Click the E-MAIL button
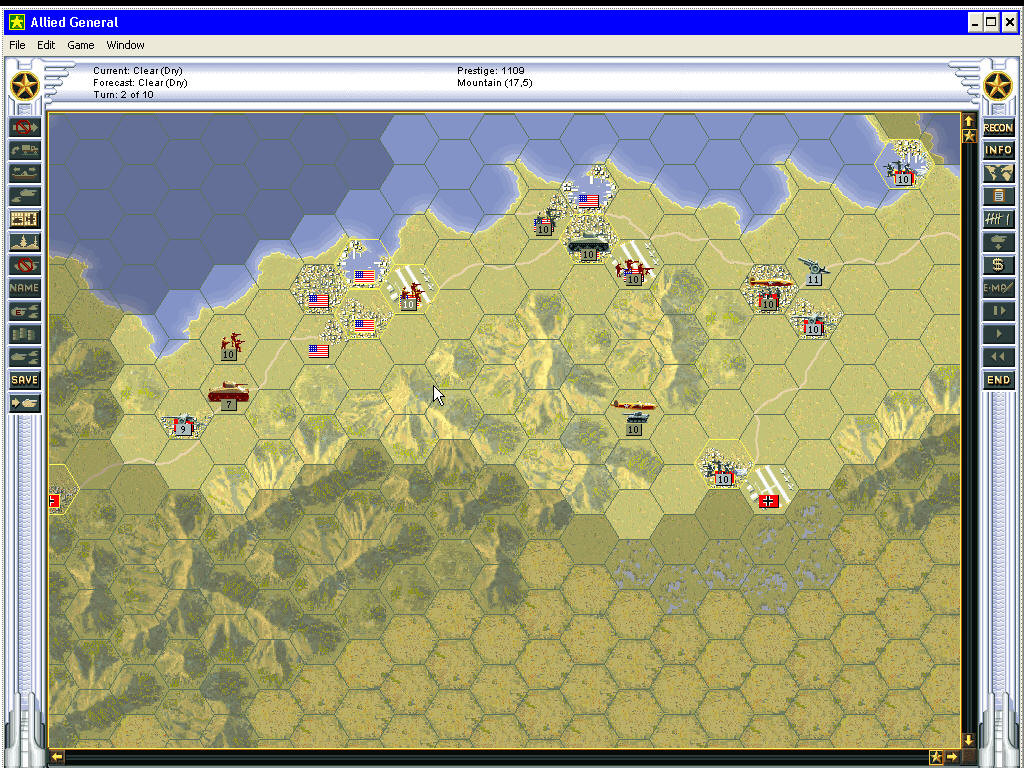Image resolution: width=1024 pixels, height=768 pixels. pyautogui.click(x=999, y=288)
